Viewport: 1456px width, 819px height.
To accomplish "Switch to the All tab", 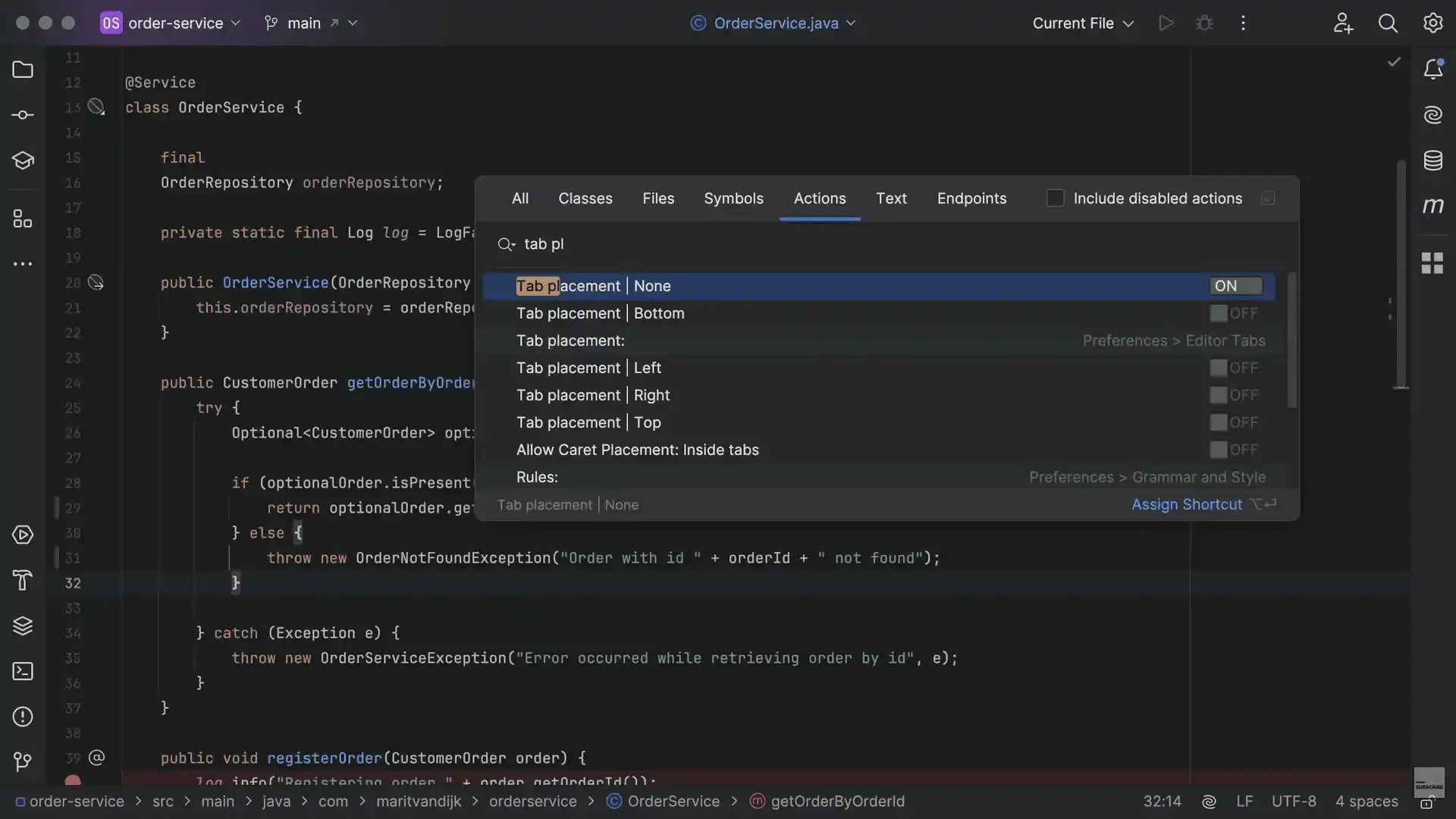I will tap(519, 198).
